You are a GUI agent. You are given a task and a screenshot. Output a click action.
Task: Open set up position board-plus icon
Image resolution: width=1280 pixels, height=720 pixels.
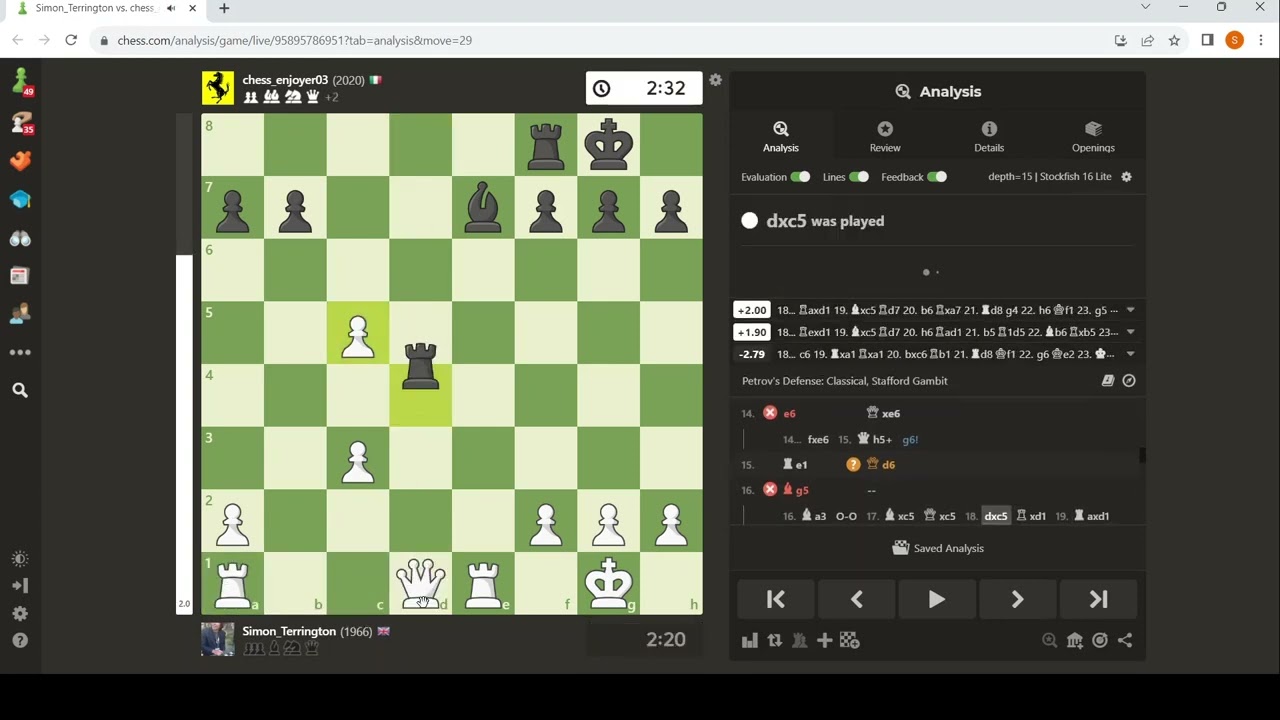849,641
